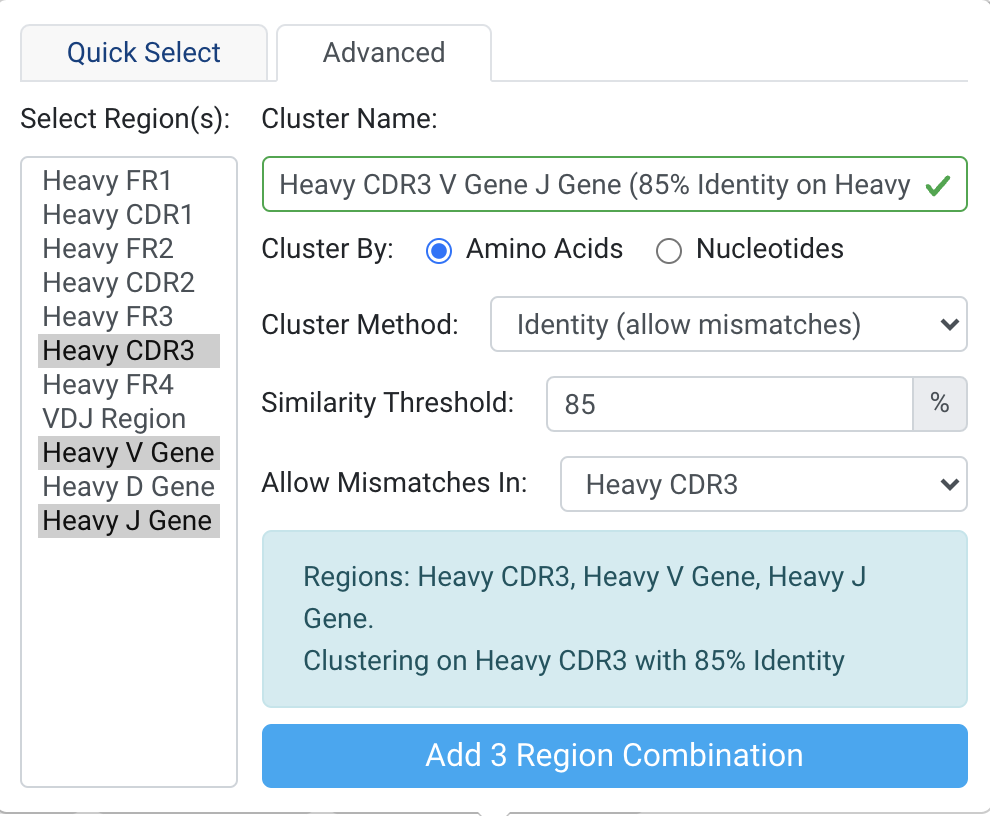Open the Cluster Method dropdown

click(728, 324)
